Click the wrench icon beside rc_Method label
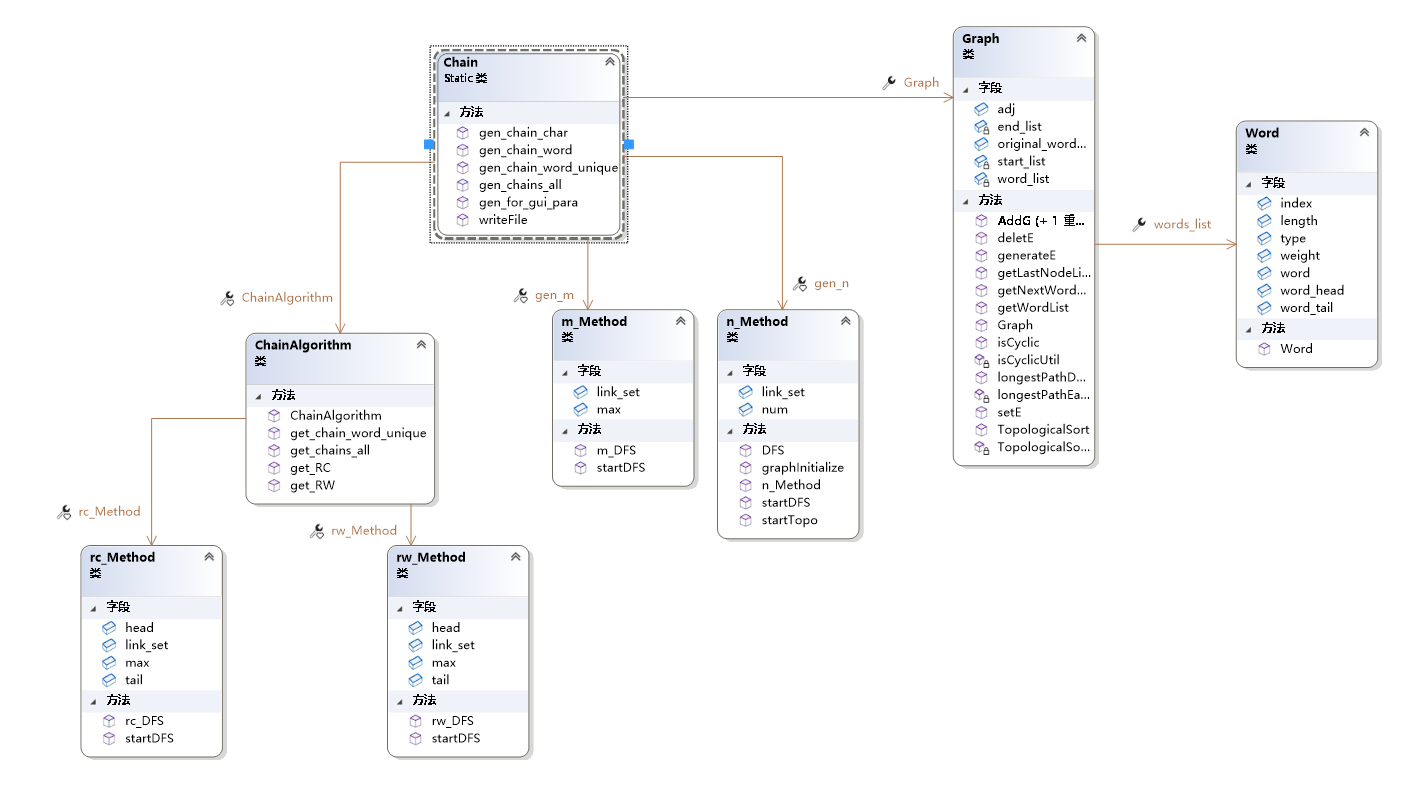 tap(64, 512)
